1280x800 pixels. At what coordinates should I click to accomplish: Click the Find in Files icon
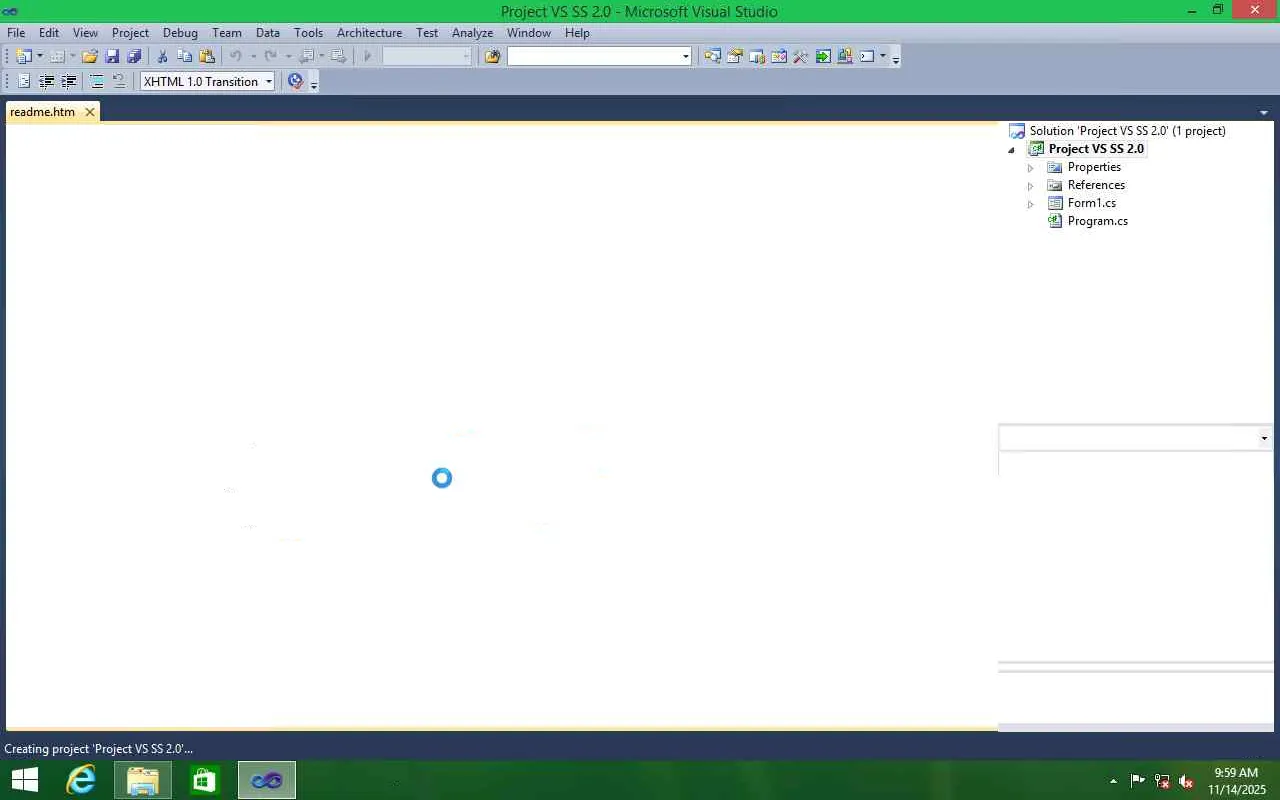492,57
